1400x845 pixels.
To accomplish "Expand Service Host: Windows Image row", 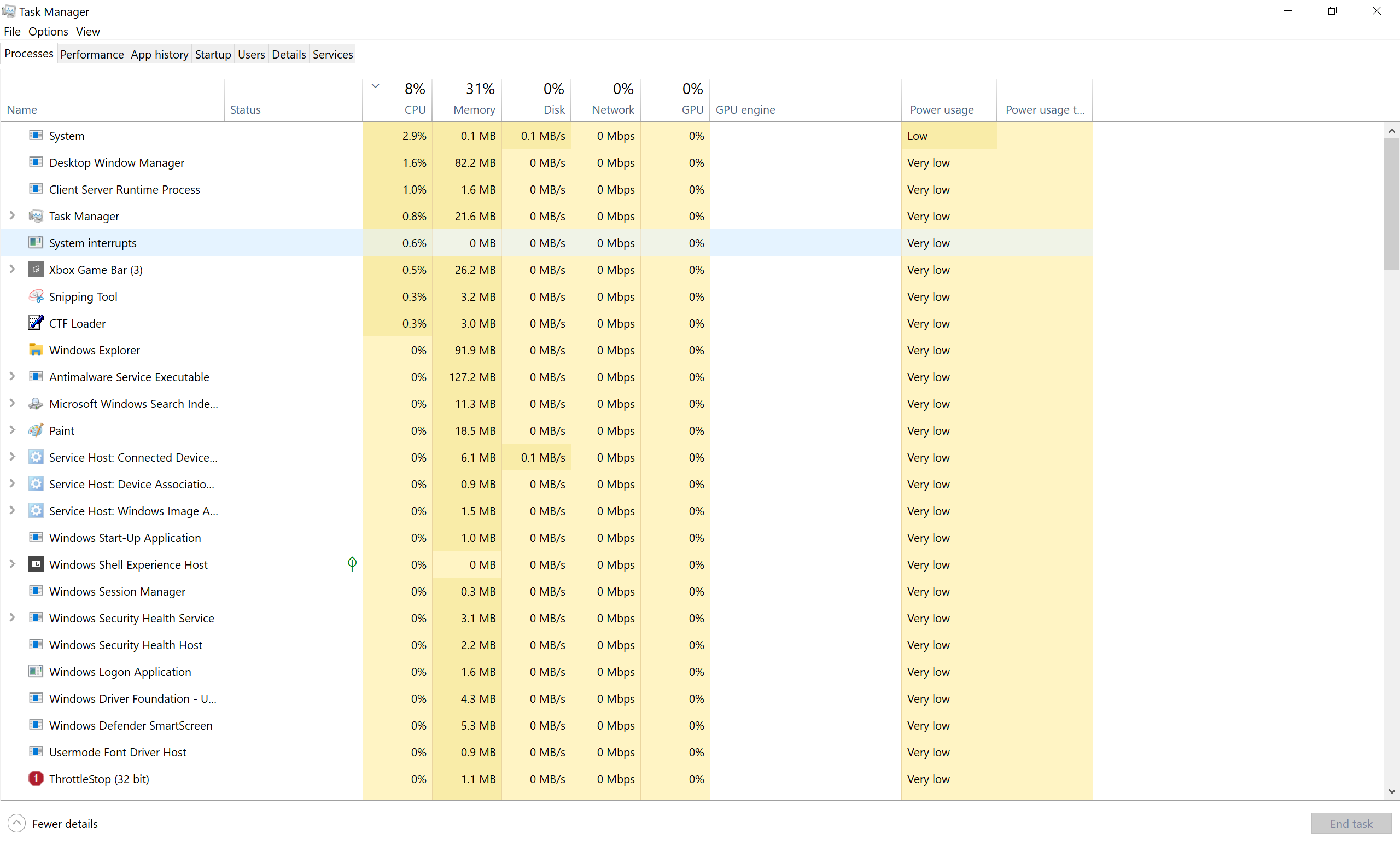I will (12, 510).
